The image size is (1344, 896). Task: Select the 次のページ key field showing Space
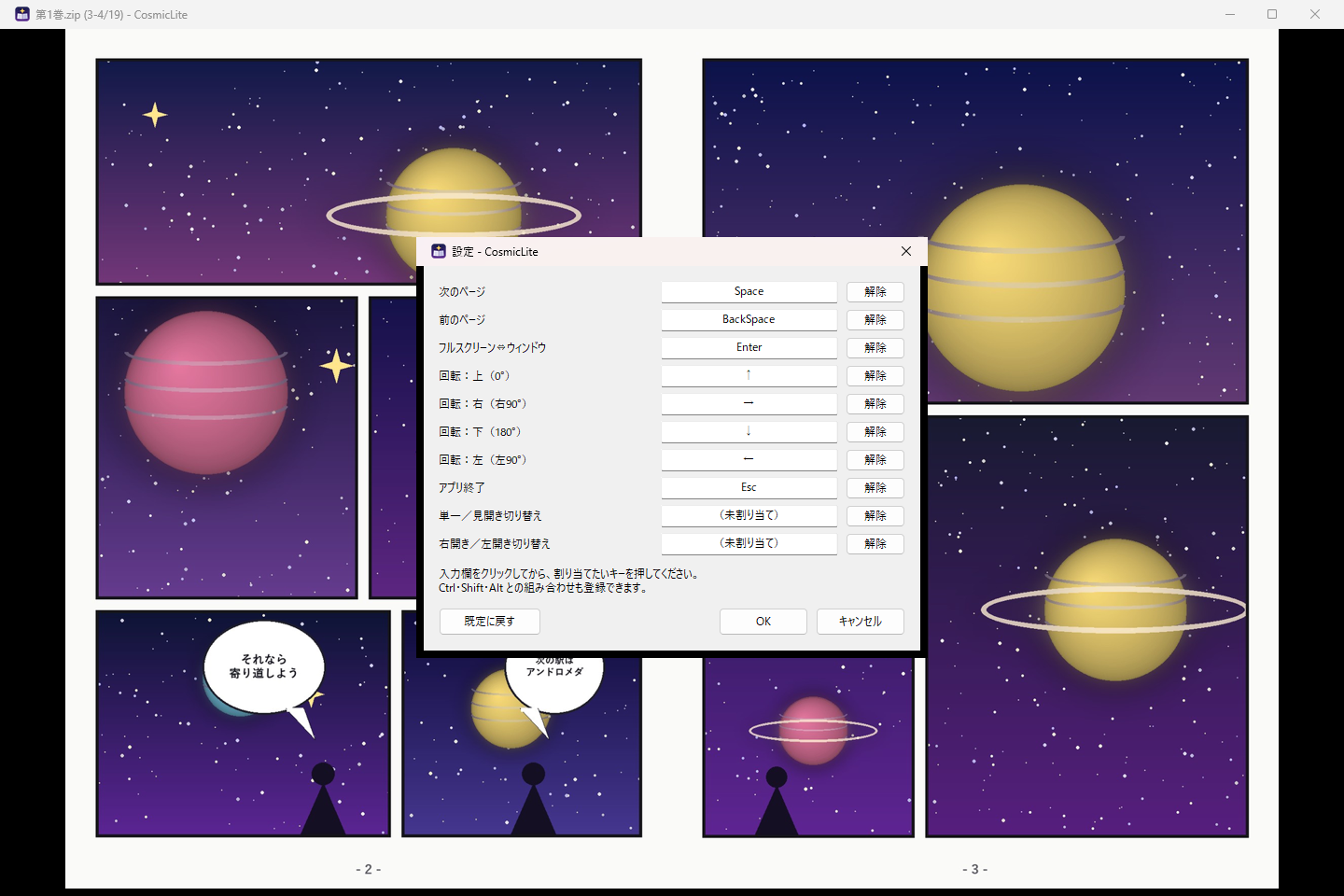click(749, 292)
